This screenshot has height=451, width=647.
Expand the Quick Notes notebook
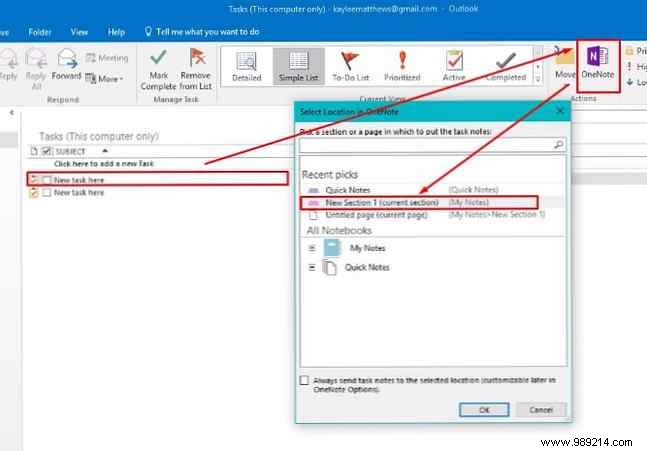tap(312, 268)
